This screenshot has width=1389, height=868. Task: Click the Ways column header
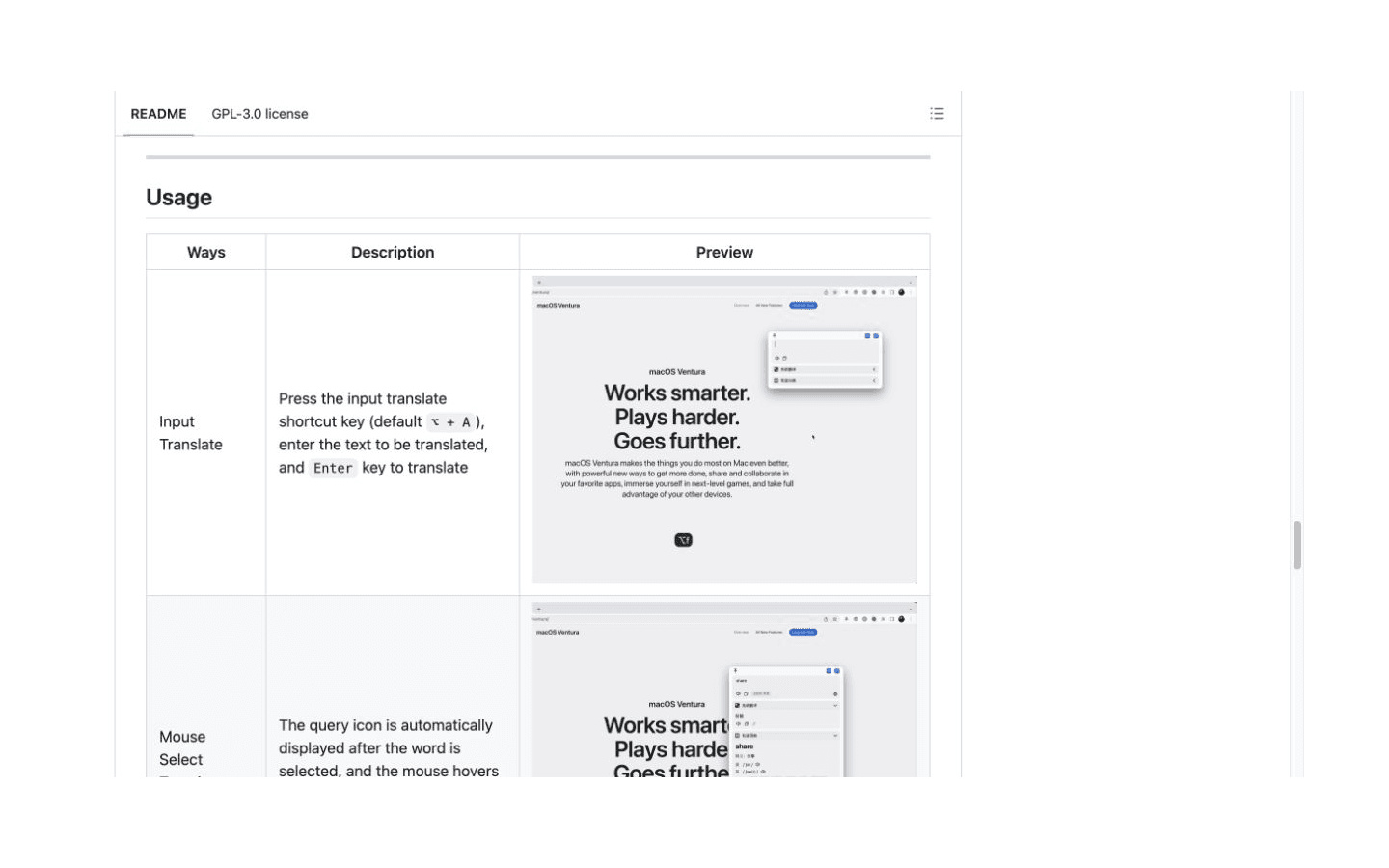[x=205, y=253]
